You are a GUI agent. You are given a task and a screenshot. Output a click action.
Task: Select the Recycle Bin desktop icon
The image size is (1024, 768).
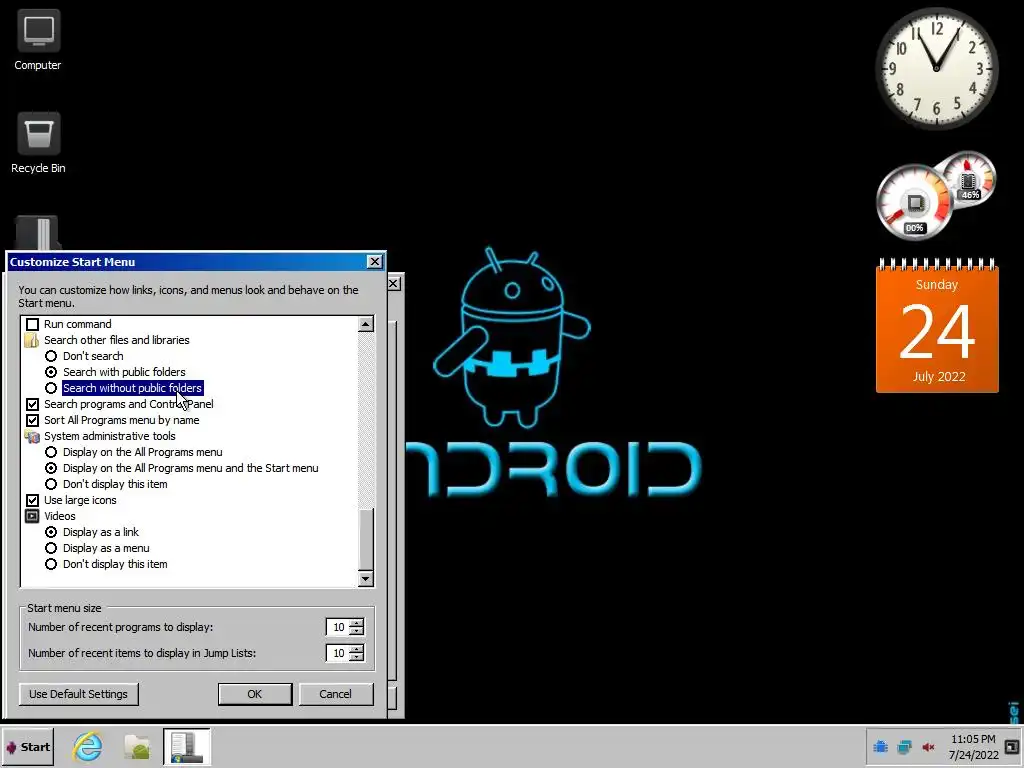[38, 143]
